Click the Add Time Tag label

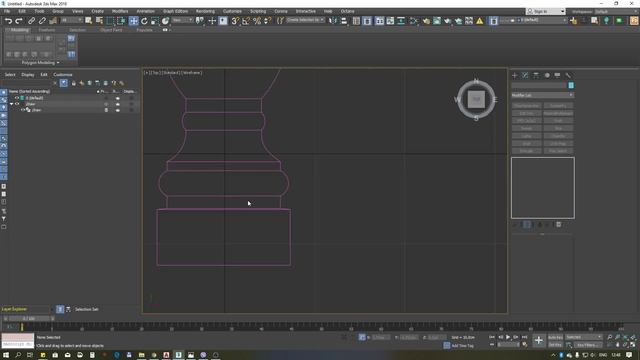point(462,346)
